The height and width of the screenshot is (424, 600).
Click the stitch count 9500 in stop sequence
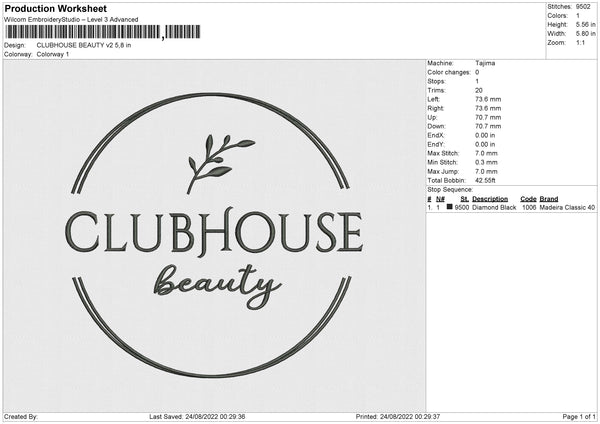pos(462,207)
